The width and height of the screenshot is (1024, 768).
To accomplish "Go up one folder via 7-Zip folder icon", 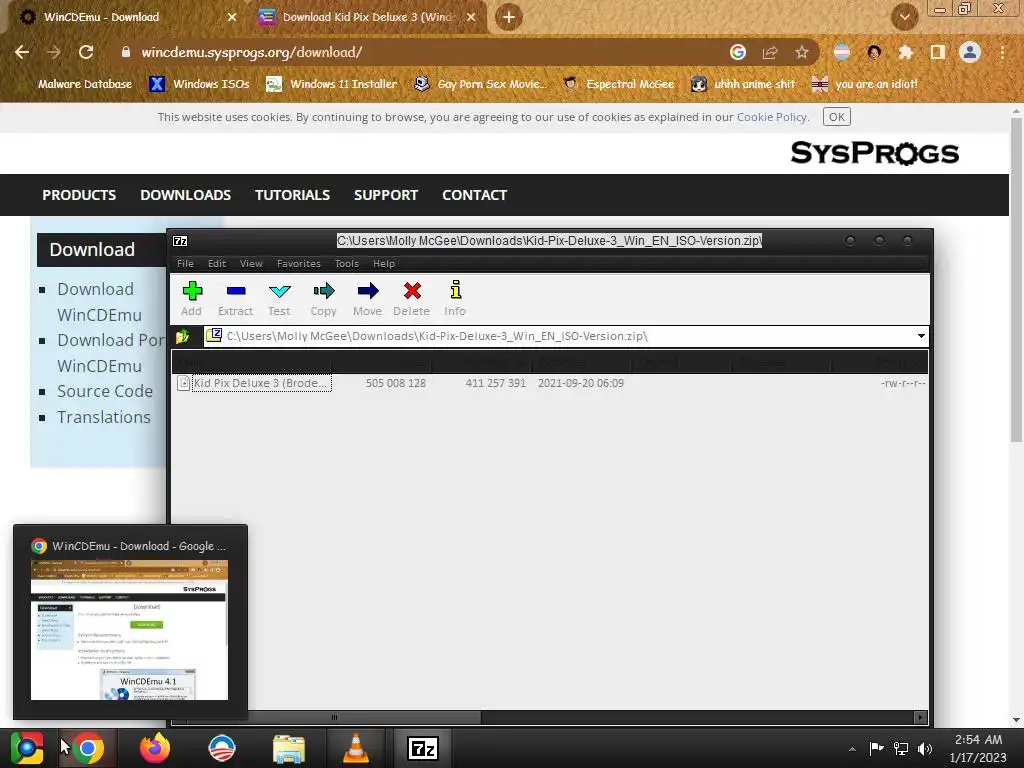I will (x=183, y=336).
